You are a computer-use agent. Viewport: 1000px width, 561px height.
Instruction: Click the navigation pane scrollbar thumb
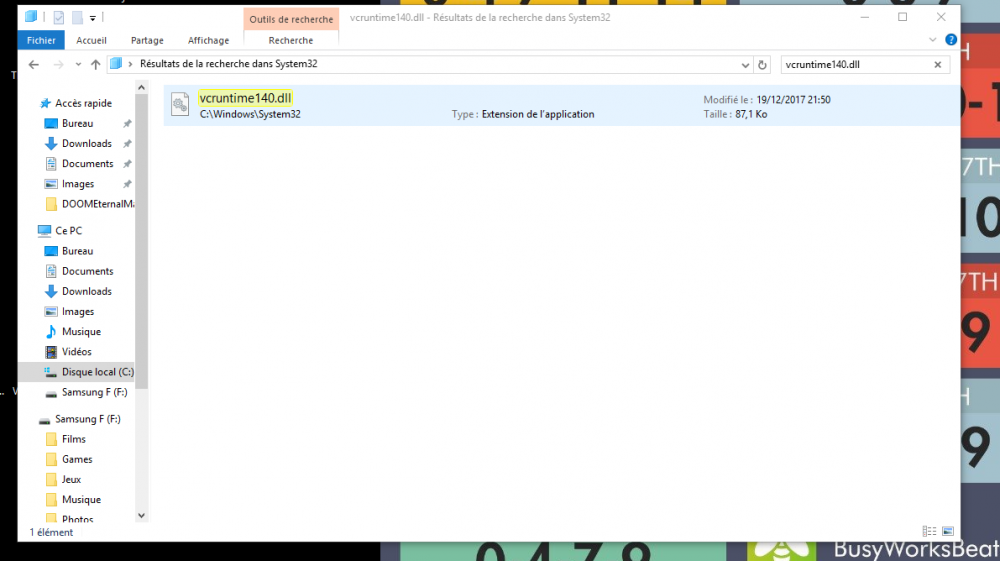(142, 242)
